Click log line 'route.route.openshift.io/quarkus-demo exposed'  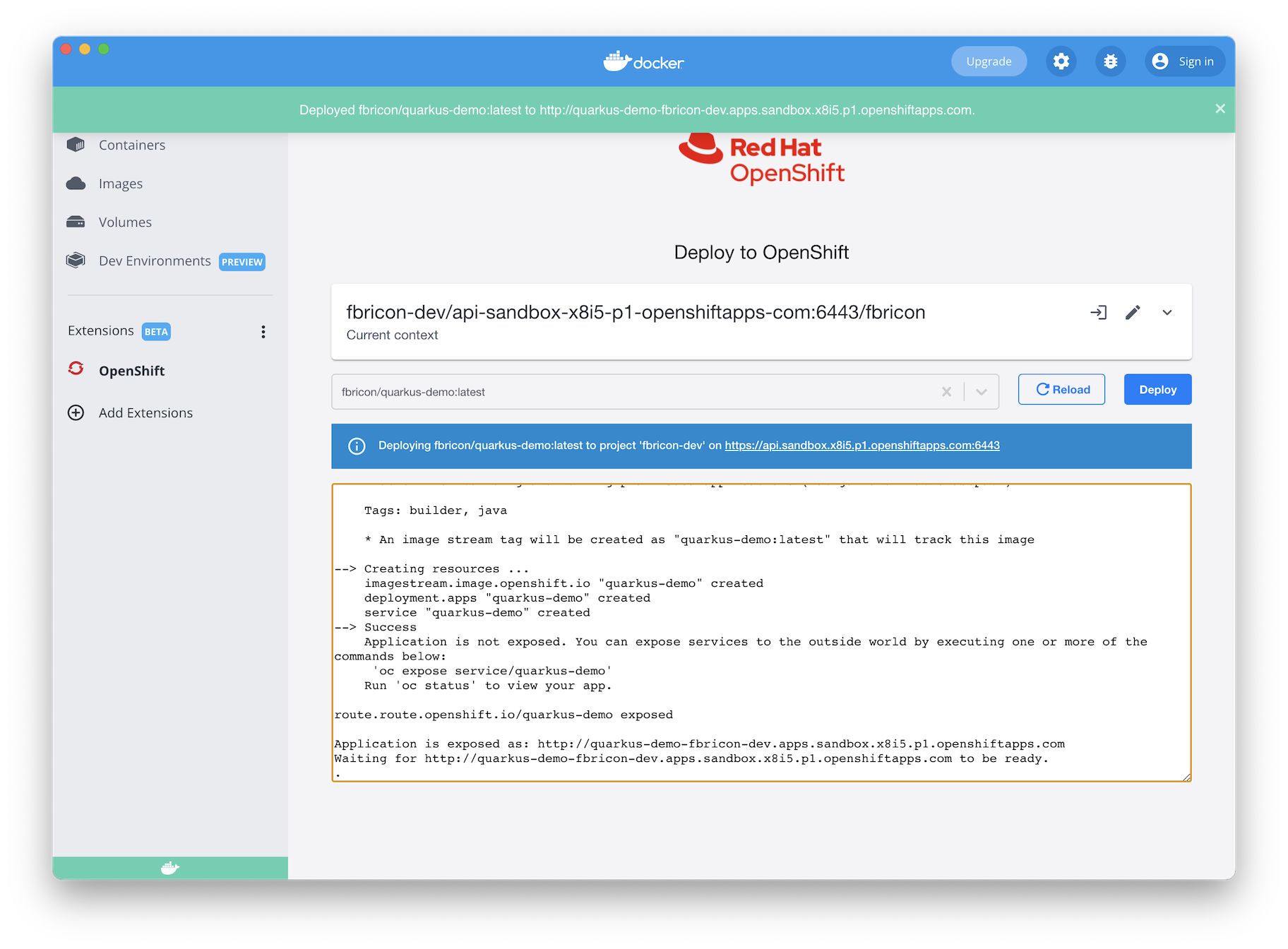(x=503, y=715)
